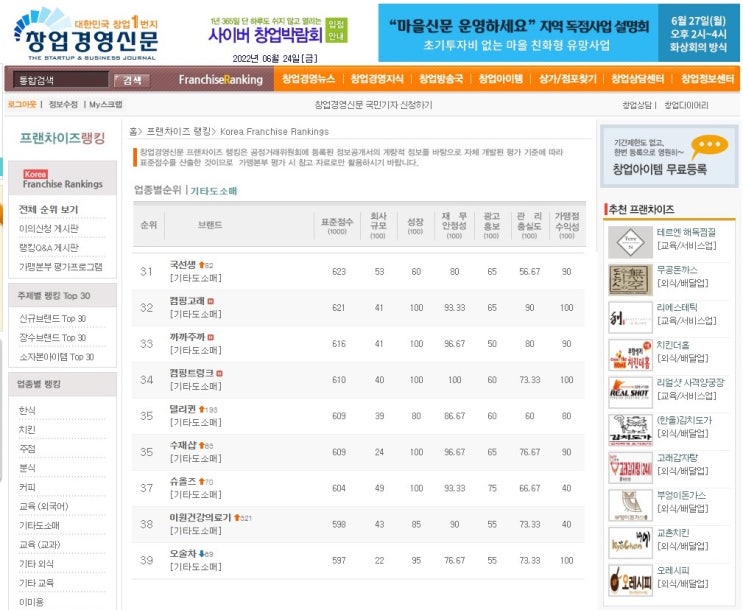The height and width of the screenshot is (610, 743).
Task: Open the 창업상담센터 menu
Action: (637, 79)
